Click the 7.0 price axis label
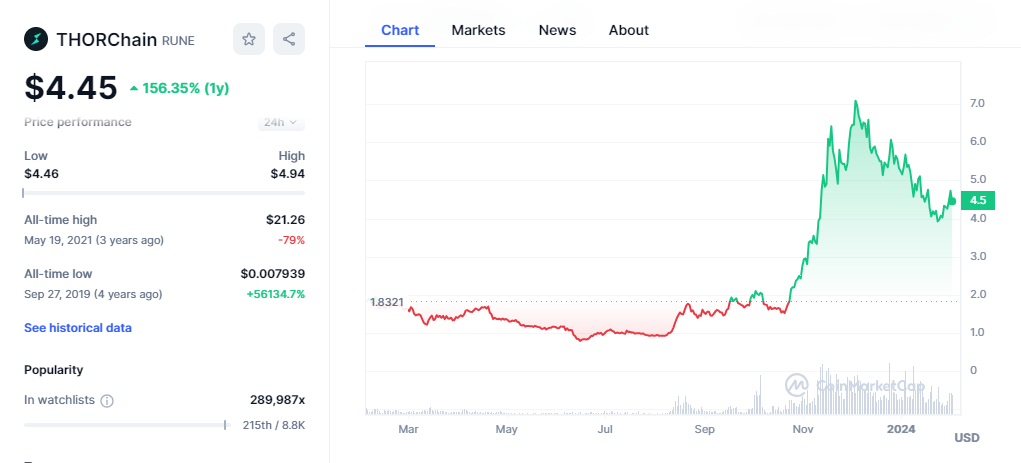The image size is (1021, 463). (977, 104)
